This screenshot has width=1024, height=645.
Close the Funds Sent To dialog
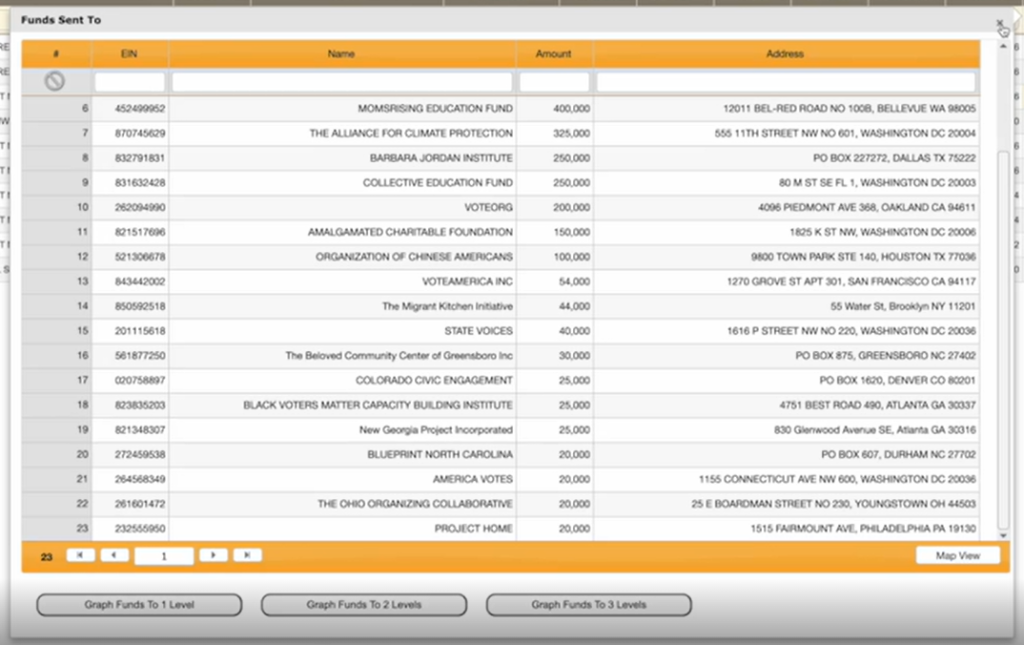(1000, 23)
